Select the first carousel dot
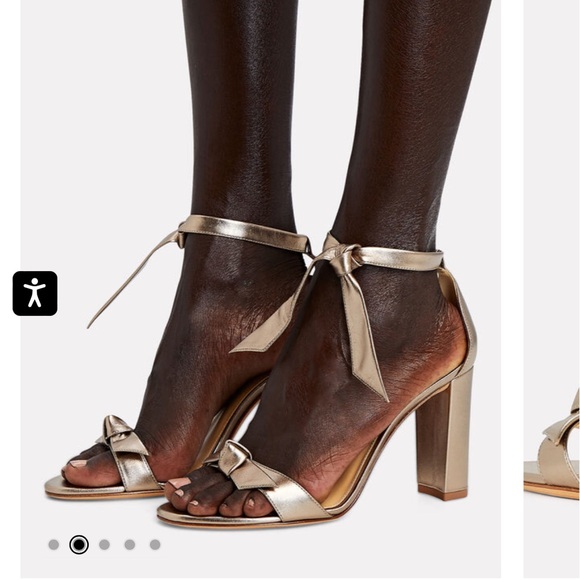 [x=54, y=544]
